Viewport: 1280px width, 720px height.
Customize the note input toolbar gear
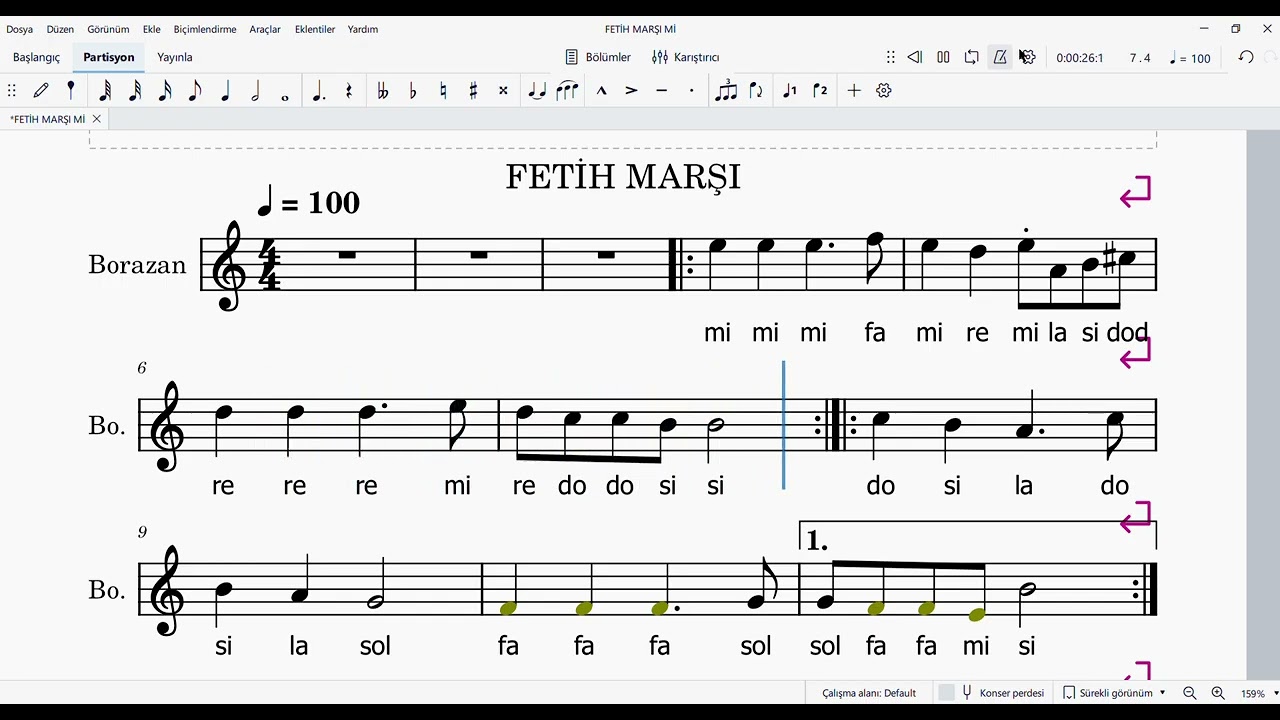click(x=884, y=91)
